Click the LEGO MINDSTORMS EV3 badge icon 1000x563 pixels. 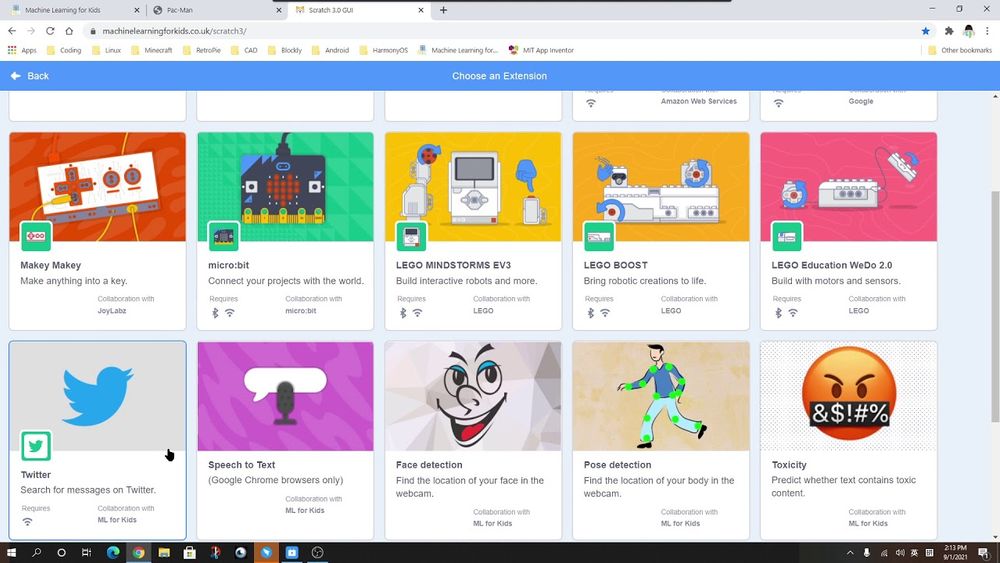[411, 236]
